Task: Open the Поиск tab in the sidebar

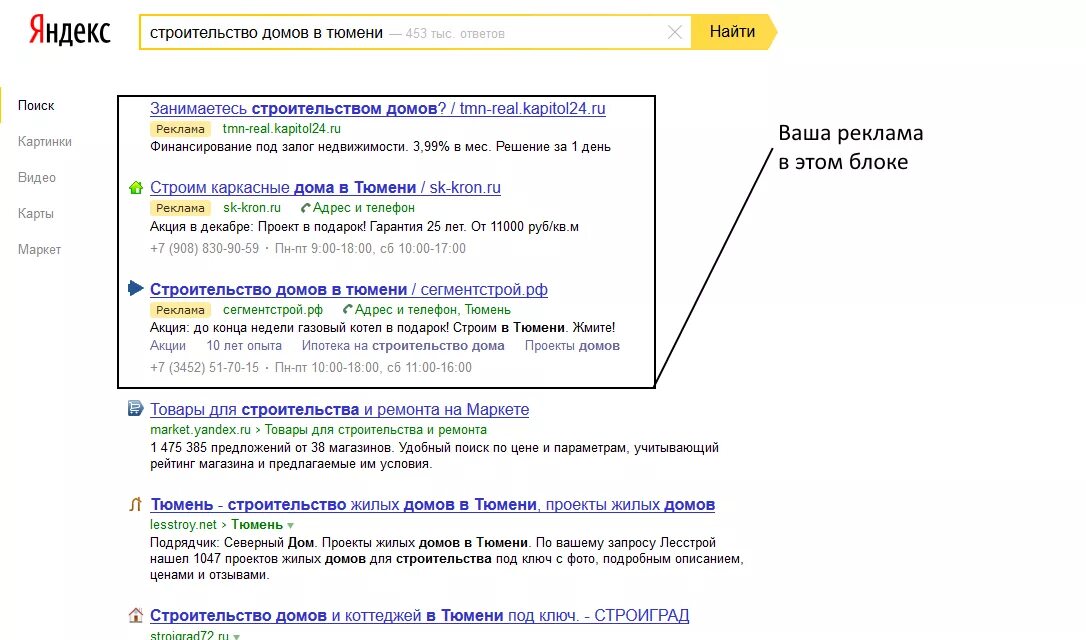Action: (36, 105)
